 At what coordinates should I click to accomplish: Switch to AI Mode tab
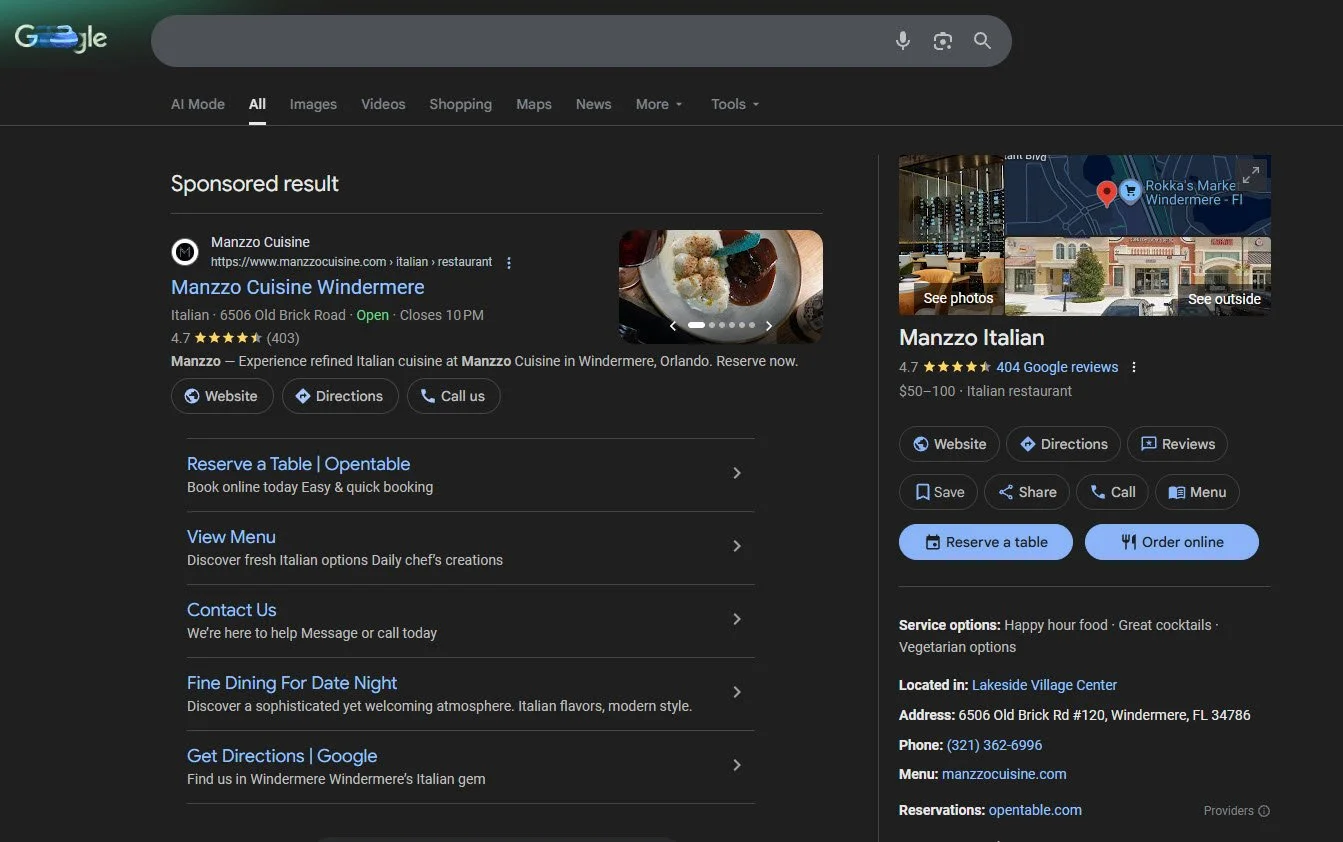[198, 104]
